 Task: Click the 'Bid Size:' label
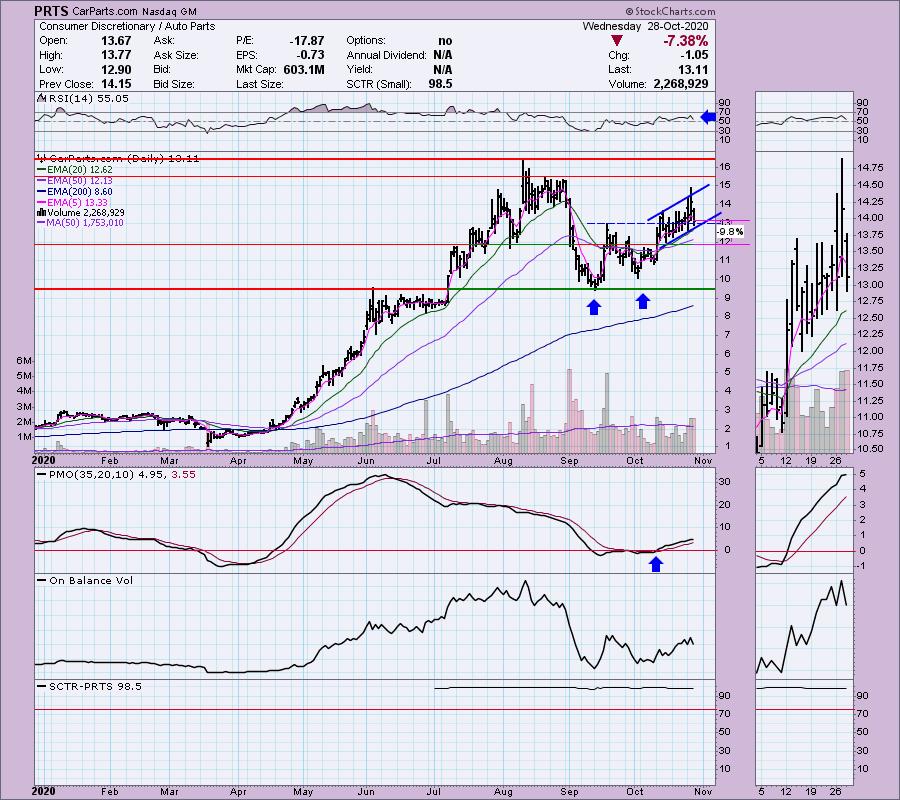[x=173, y=84]
